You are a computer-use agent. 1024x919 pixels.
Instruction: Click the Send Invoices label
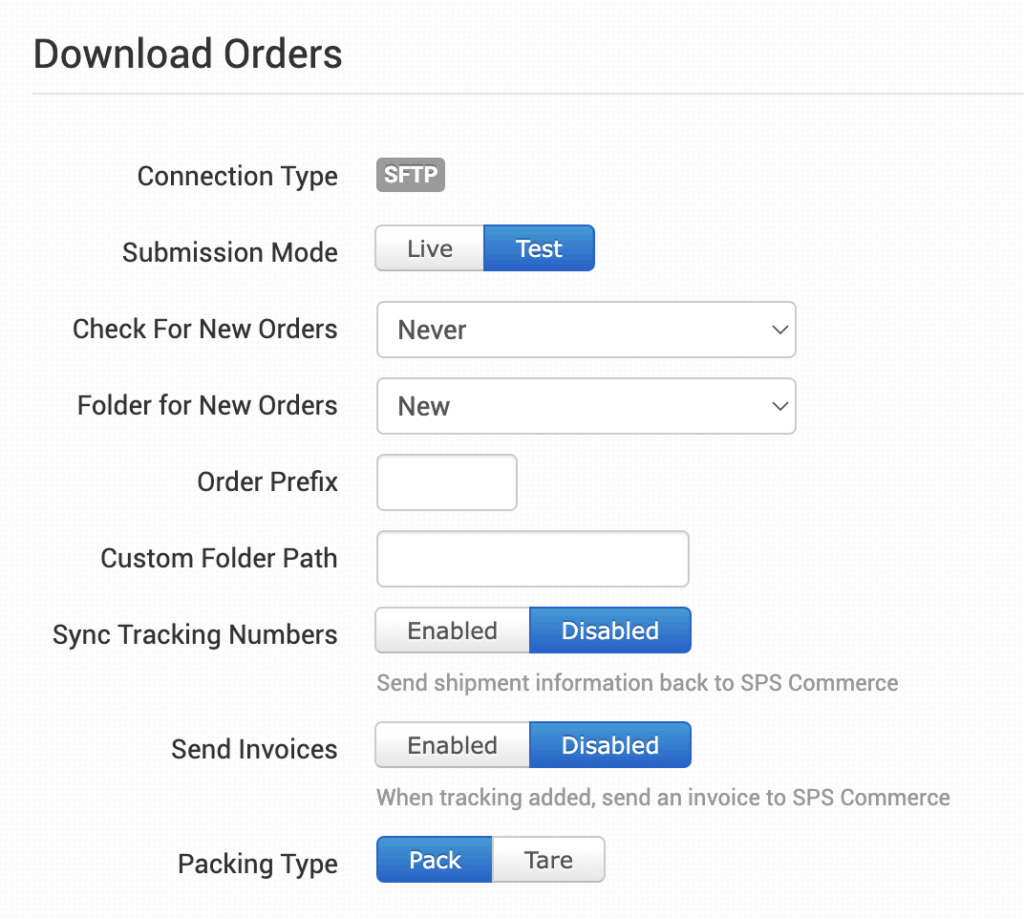coord(254,749)
